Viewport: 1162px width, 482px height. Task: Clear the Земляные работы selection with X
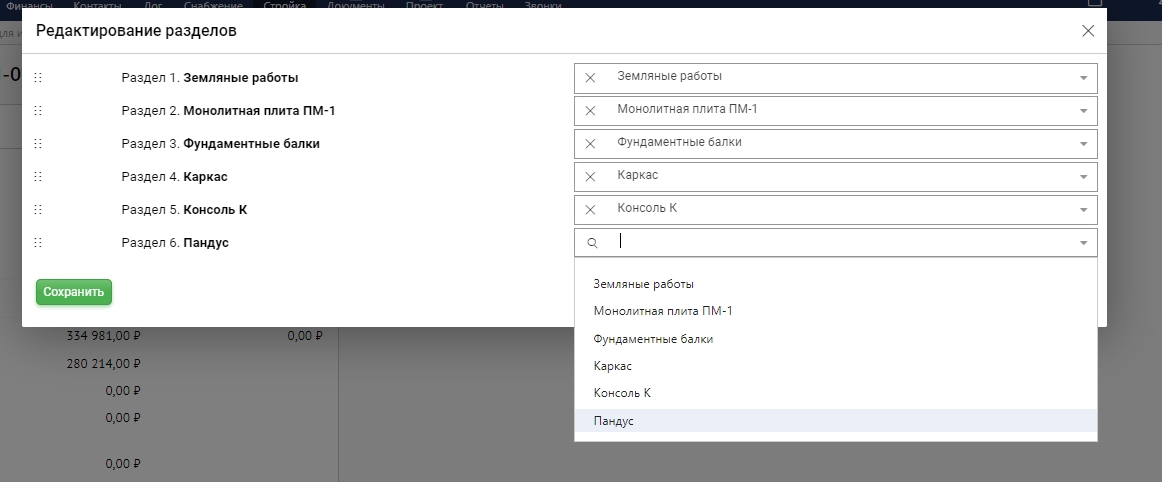(590, 78)
